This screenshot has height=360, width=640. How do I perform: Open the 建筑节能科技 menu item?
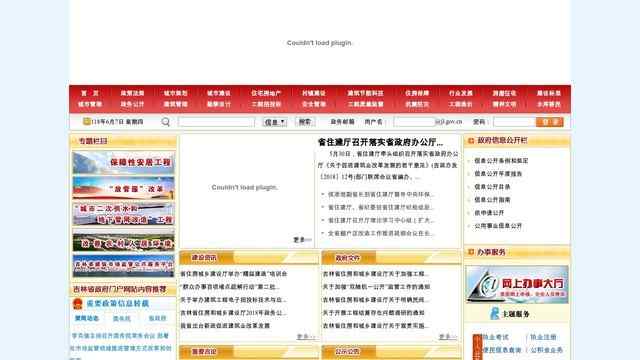(365, 93)
